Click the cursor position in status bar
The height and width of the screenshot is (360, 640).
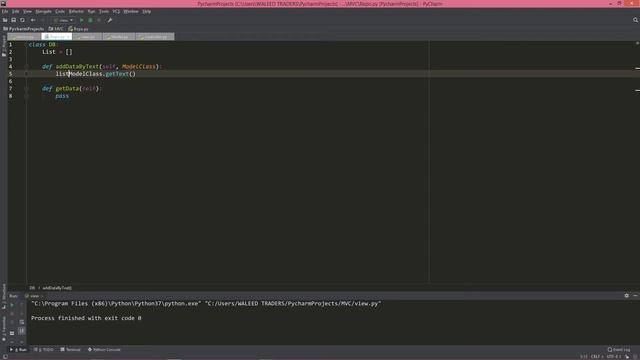tap(584, 357)
